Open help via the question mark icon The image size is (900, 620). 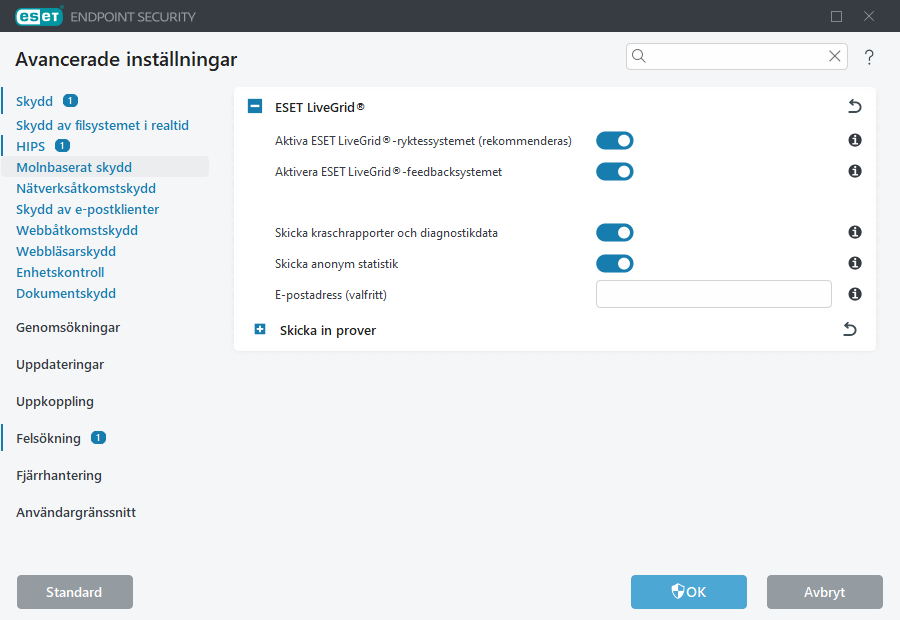pyautogui.click(x=869, y=57)
